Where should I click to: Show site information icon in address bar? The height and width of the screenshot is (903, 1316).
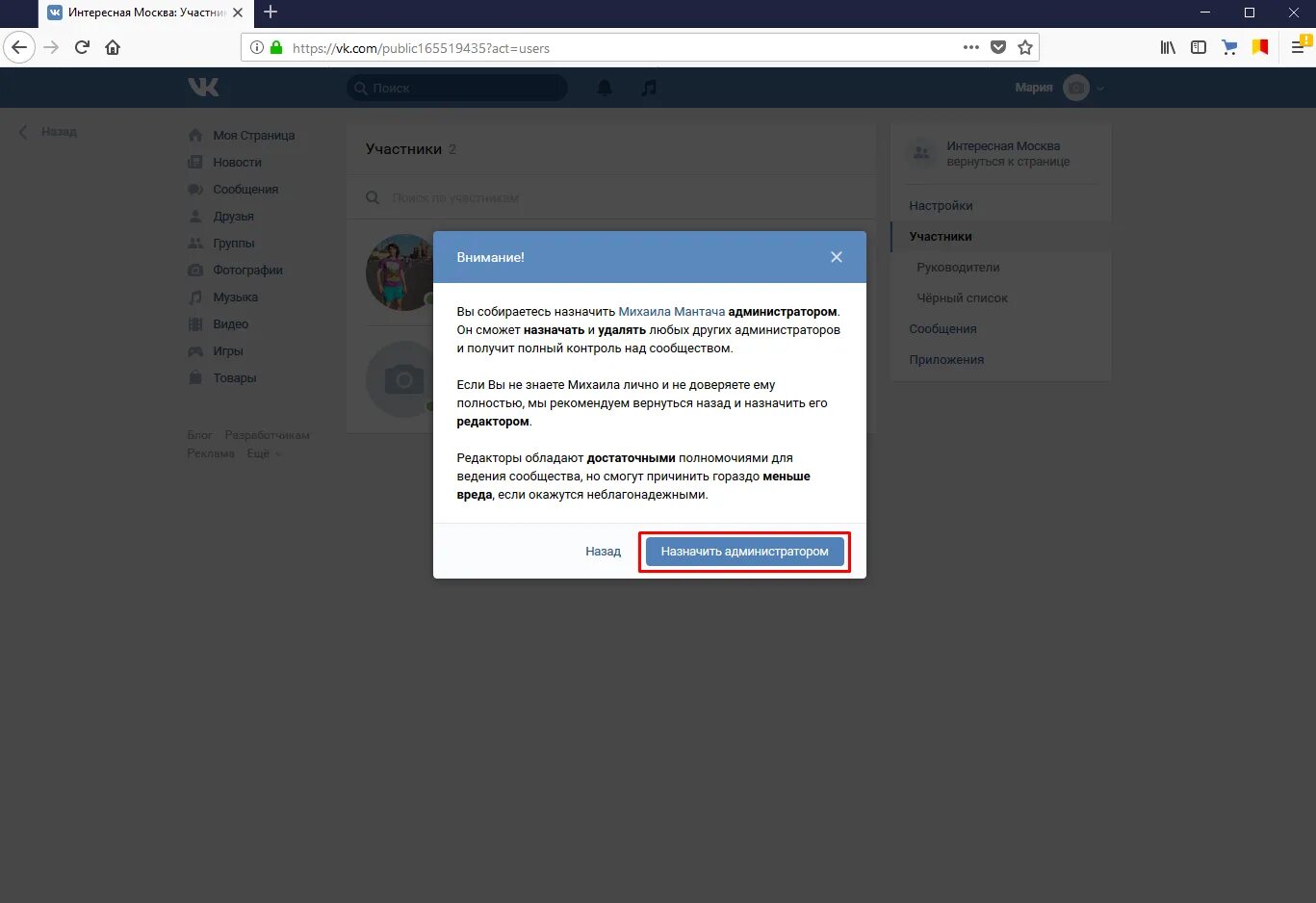coord(256,47)
